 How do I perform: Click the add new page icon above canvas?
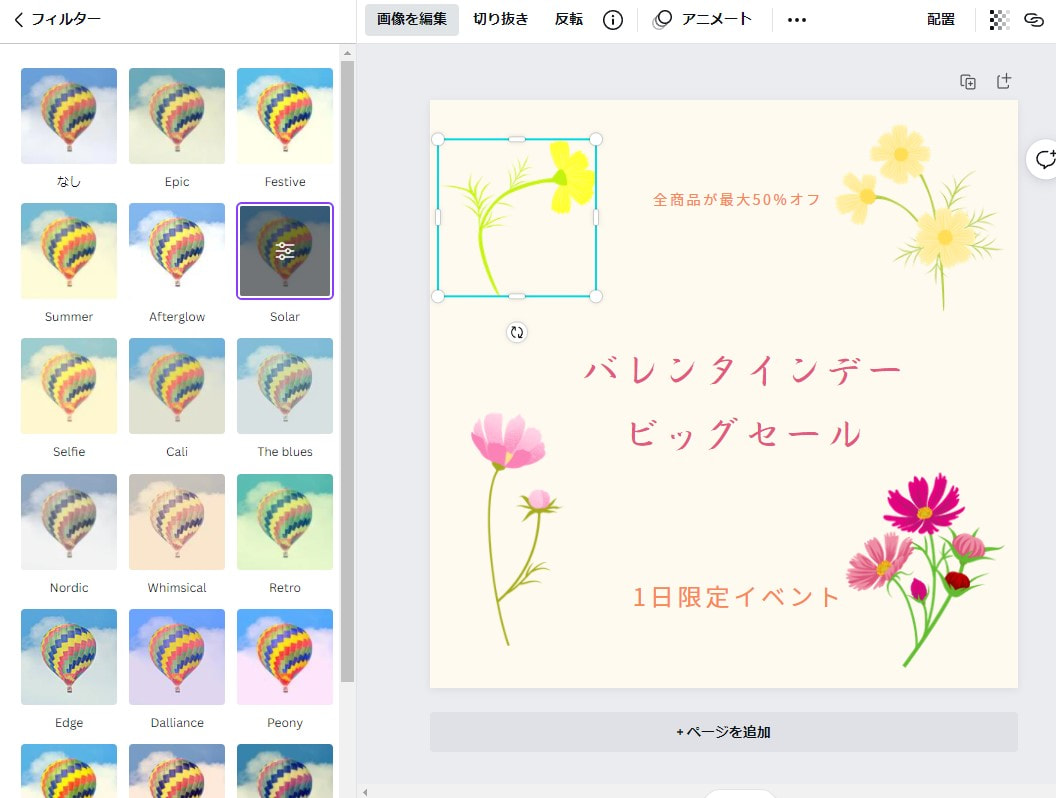[x=1004, y=82]
